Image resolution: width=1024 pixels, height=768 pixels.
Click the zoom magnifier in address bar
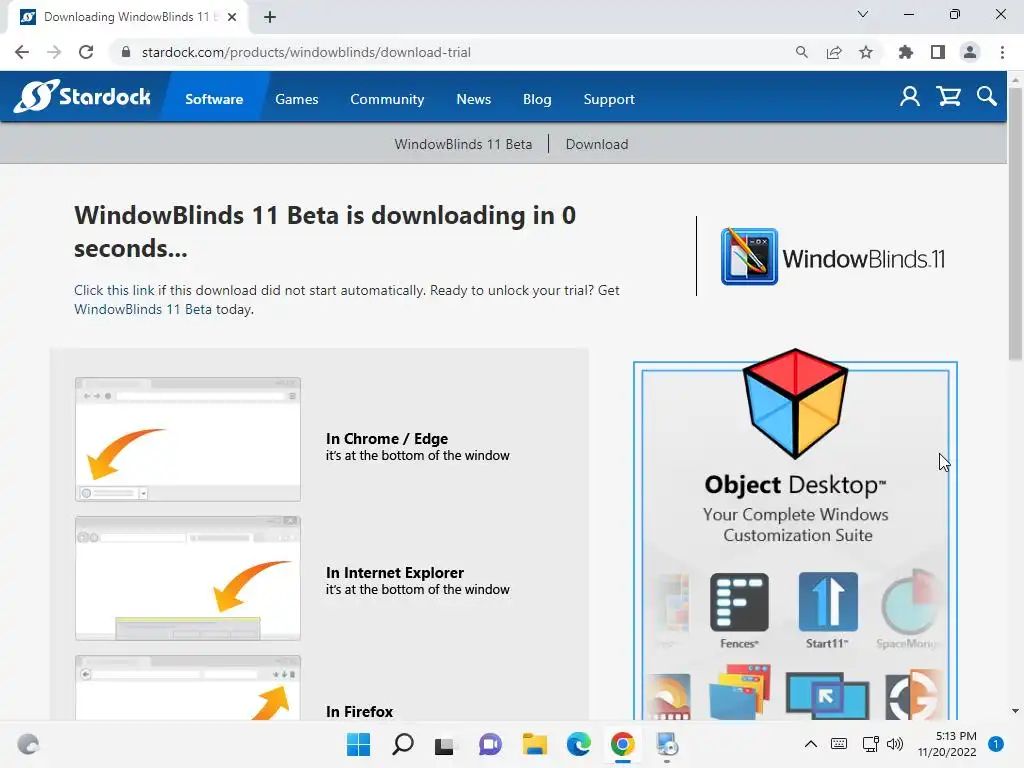pos(801,52)
